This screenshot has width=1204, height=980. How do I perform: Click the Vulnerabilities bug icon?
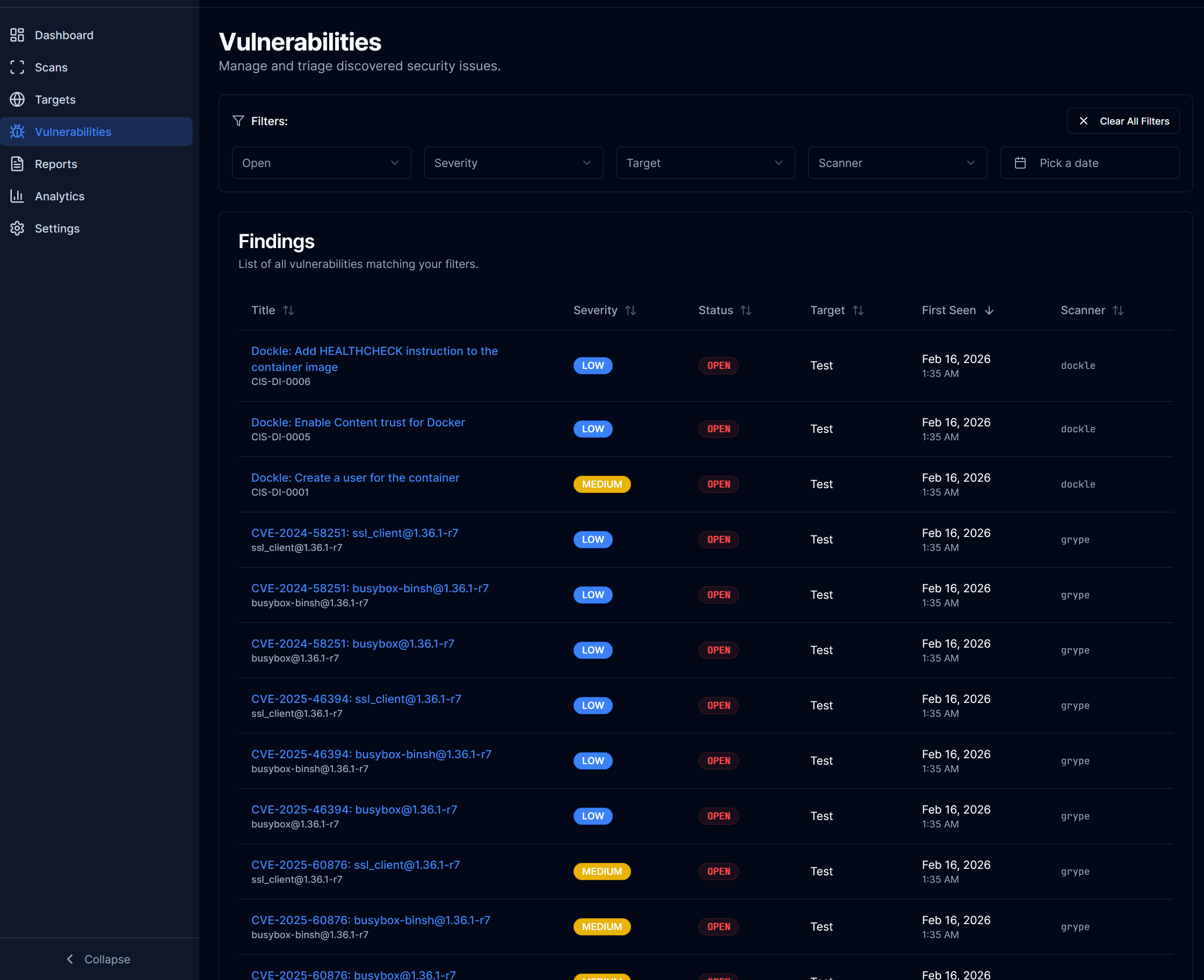[17, 132]
